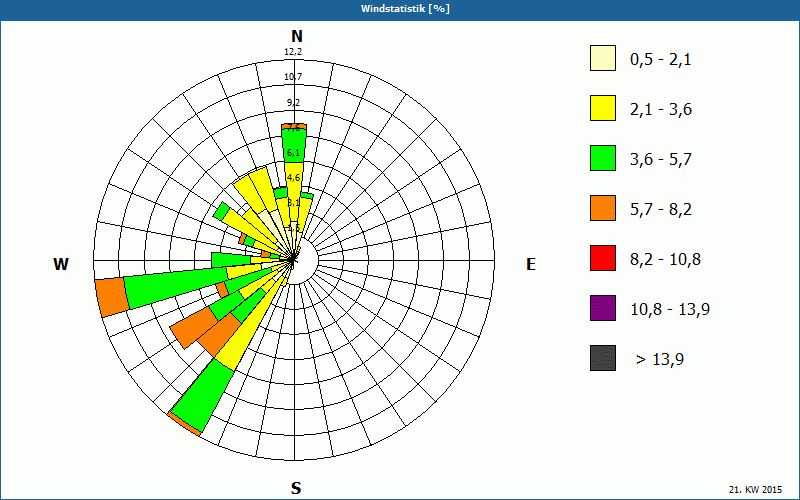Click the large green segment of the south-southwest bar
The image size is (800, 500).
205,394
